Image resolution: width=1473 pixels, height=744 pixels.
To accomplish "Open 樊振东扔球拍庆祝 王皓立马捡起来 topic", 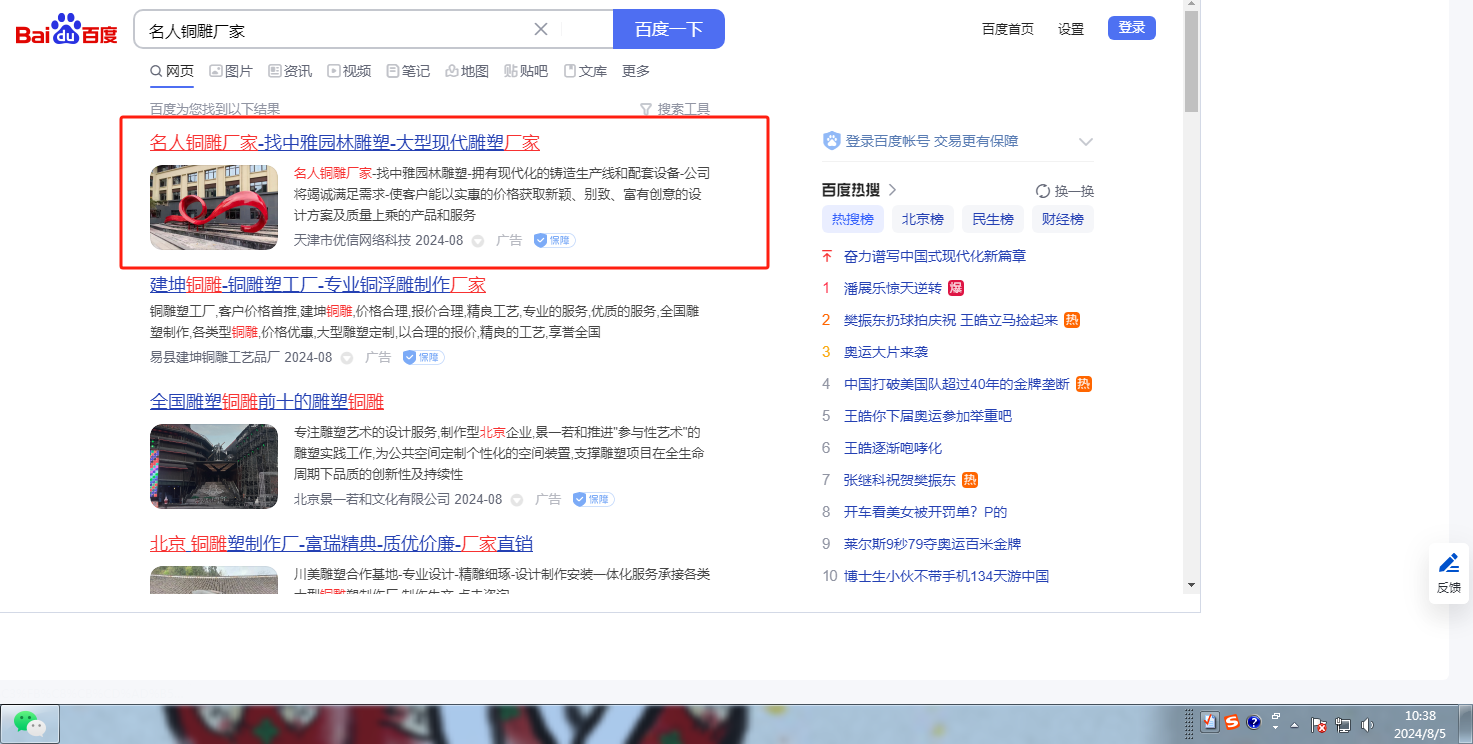I will click(x=951, y=320).
